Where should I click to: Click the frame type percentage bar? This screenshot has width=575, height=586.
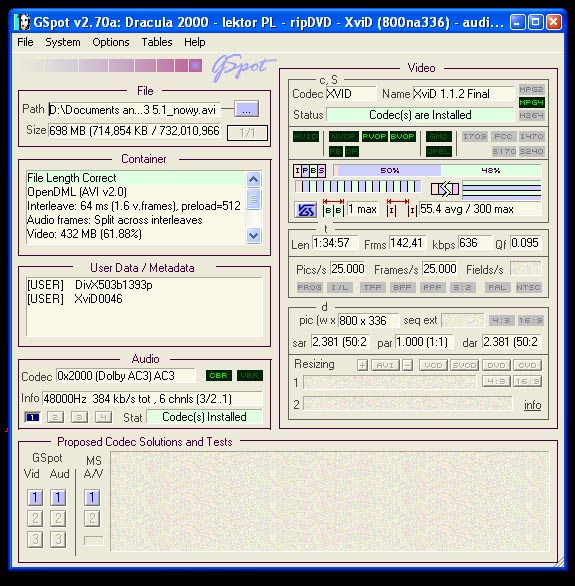437,170
